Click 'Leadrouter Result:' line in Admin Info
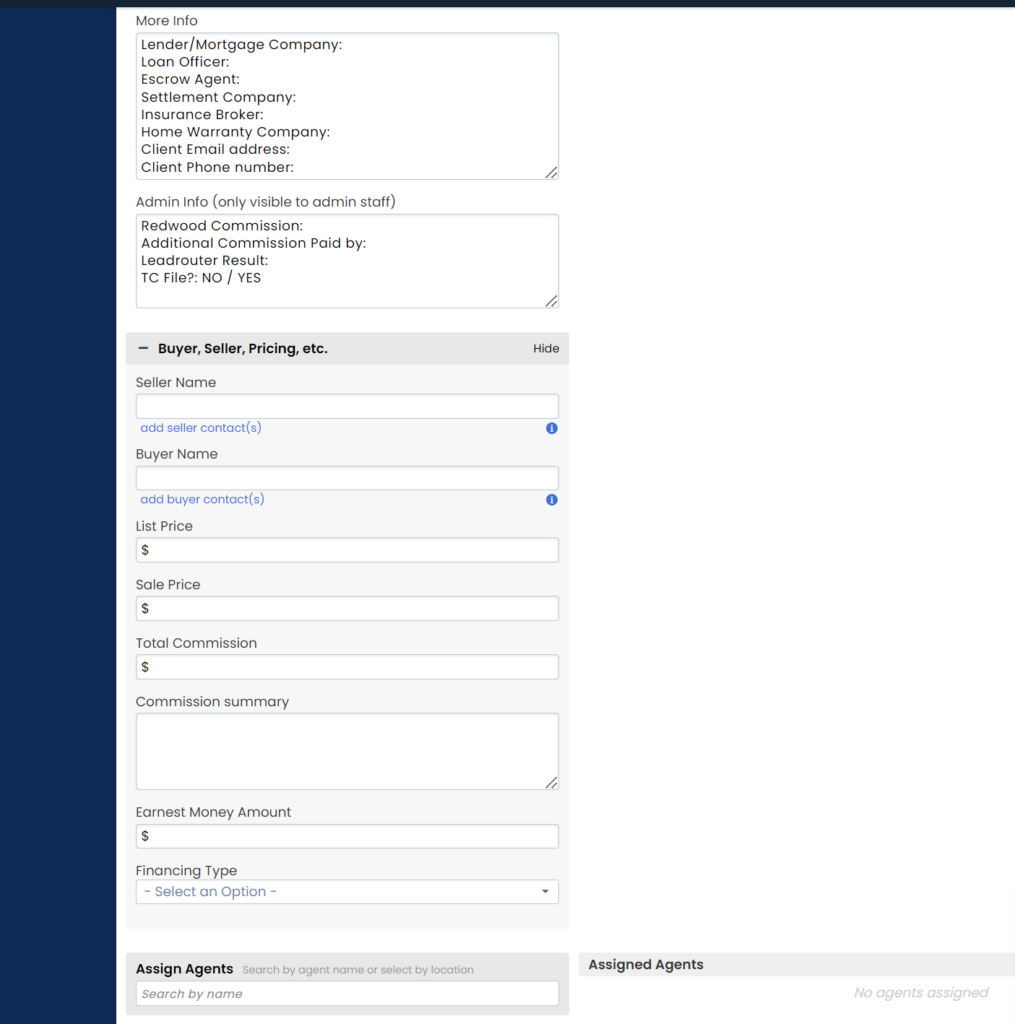 coord(204,261)
